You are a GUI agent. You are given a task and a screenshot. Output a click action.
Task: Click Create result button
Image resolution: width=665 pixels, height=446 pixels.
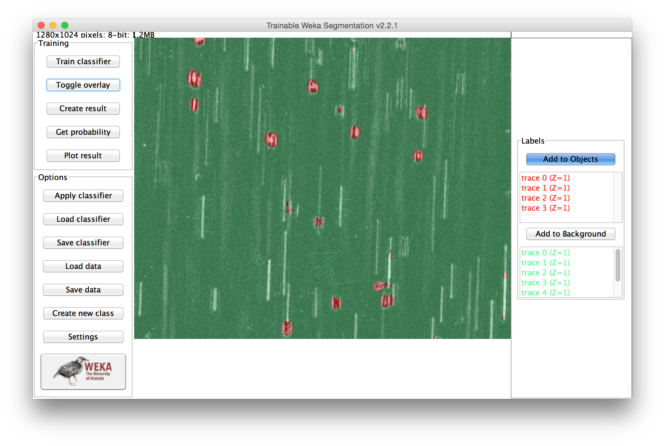83,109
